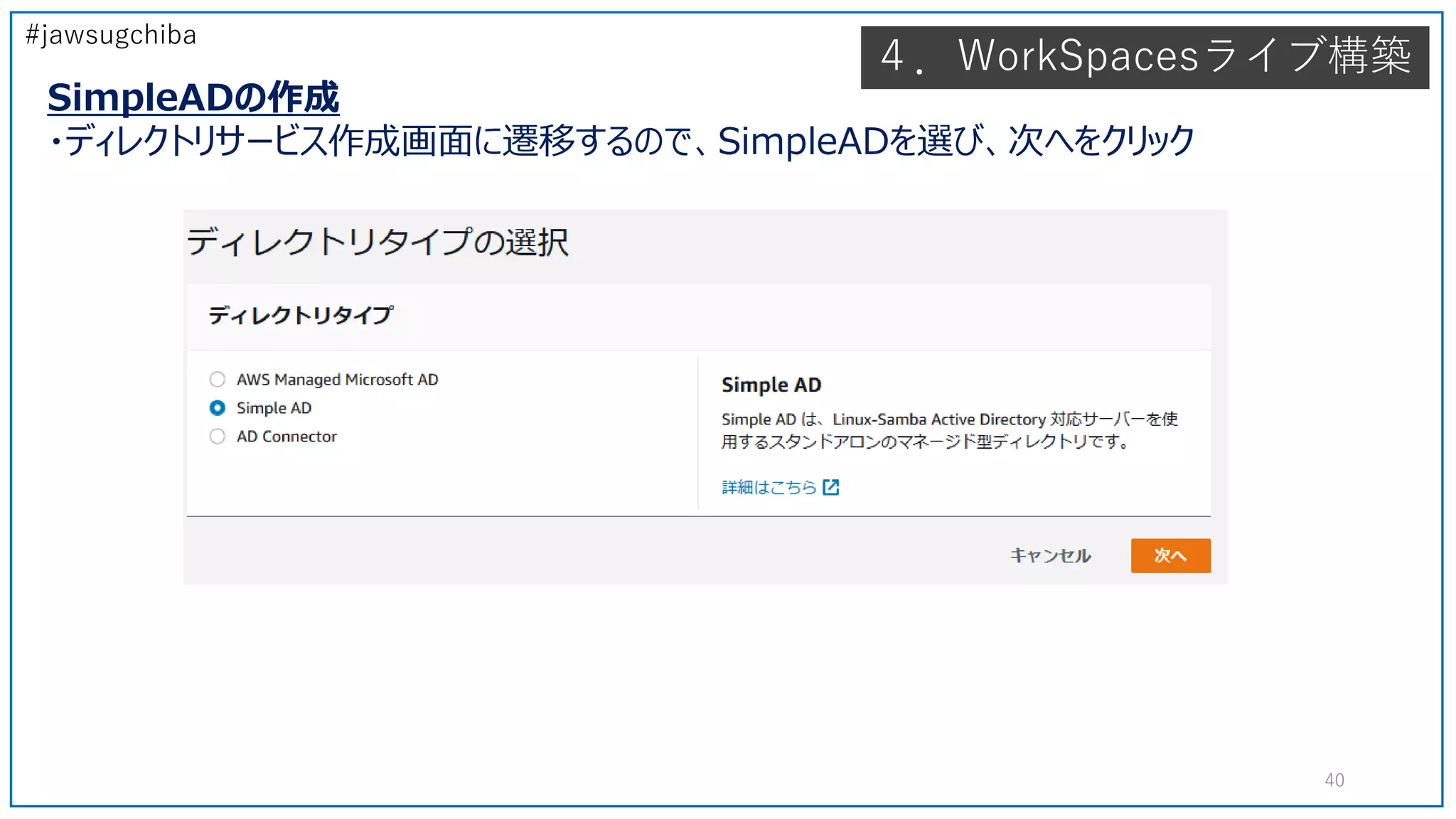Screen dimensions: 1456x819
Task: Click the Linux-Samba Active Directory description text
Action: tap(950, 430)
